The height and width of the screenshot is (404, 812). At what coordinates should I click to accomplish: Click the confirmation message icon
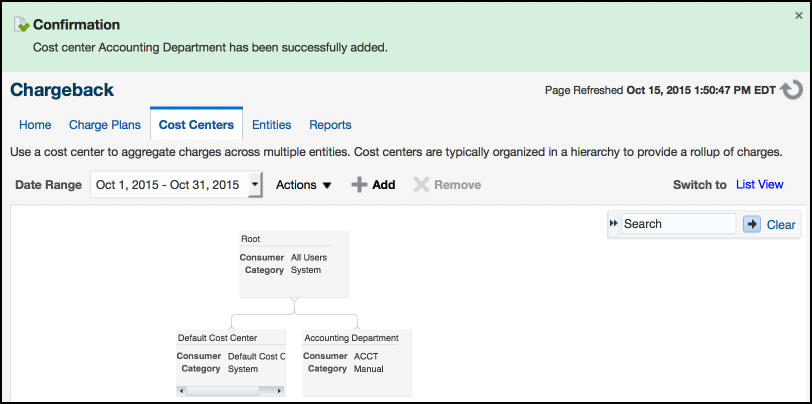pyautogui.click(x=20, y=24)
